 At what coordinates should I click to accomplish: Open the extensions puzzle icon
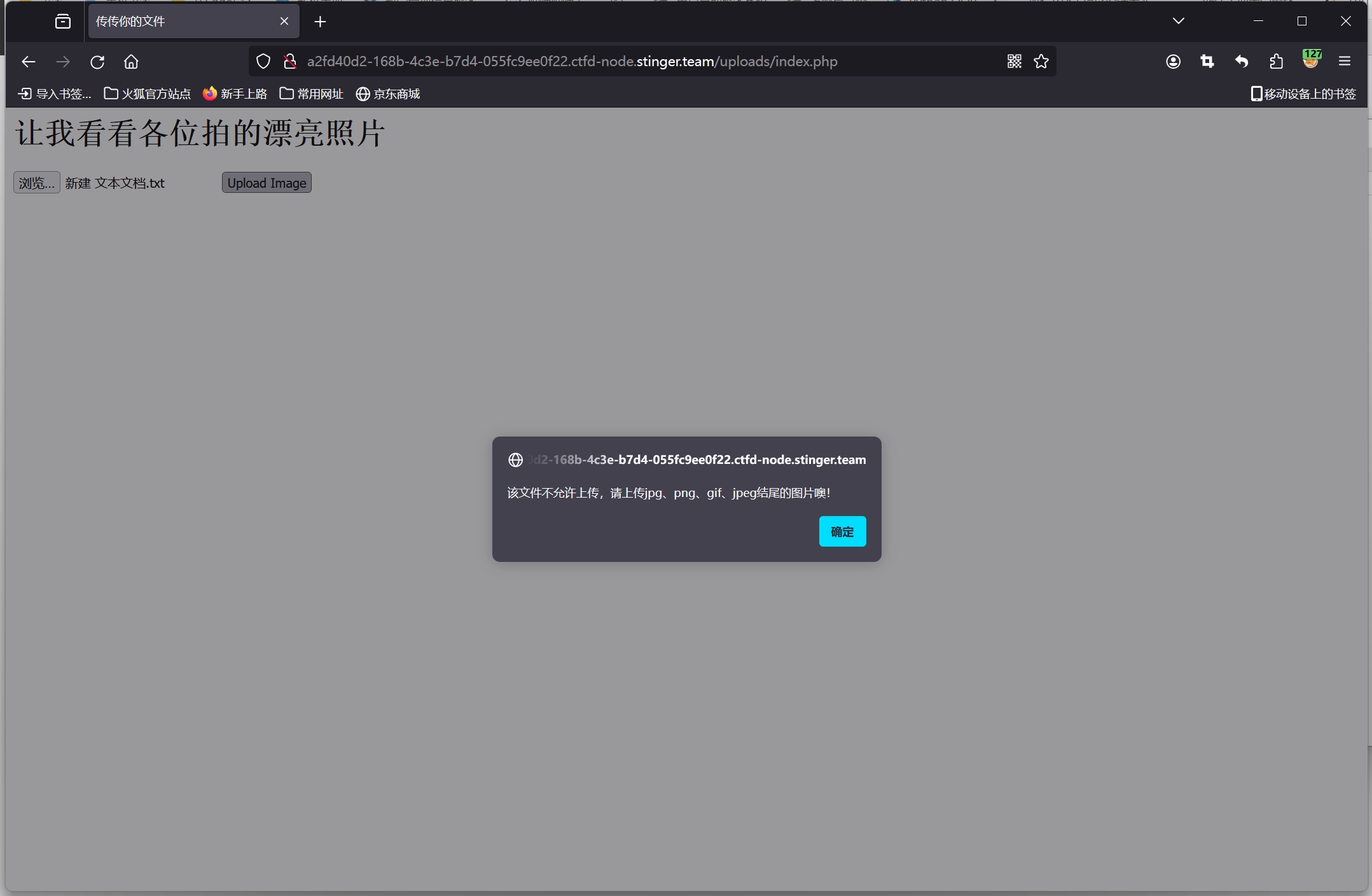[x=1276, y=61]
